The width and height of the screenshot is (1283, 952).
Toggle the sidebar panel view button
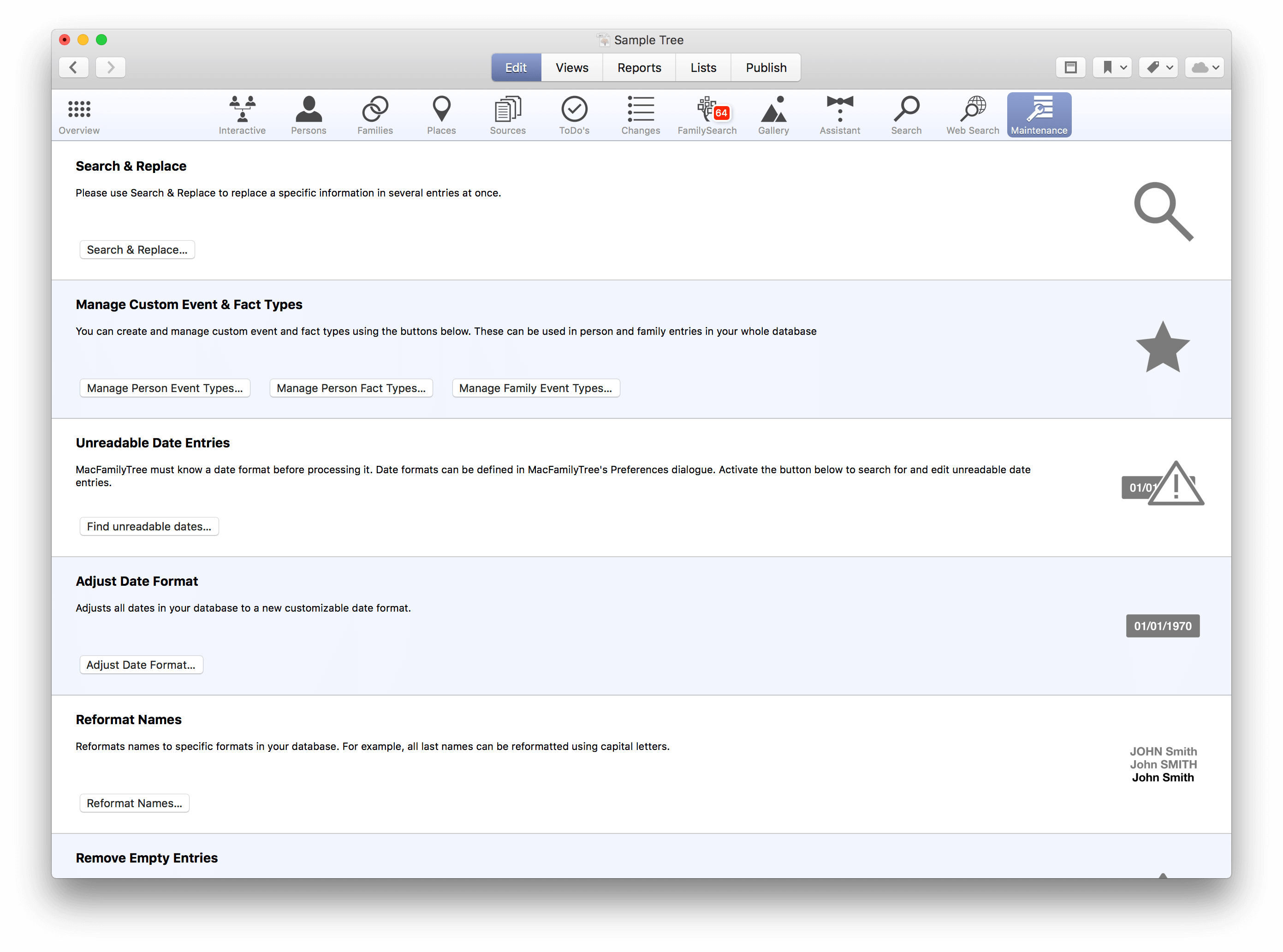[1070, 67]
